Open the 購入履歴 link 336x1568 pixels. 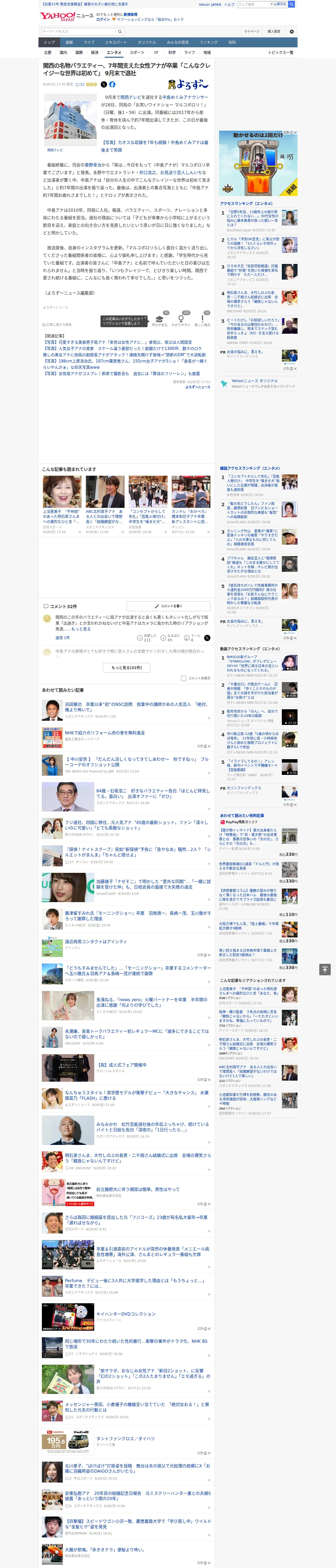coord(274,32)
